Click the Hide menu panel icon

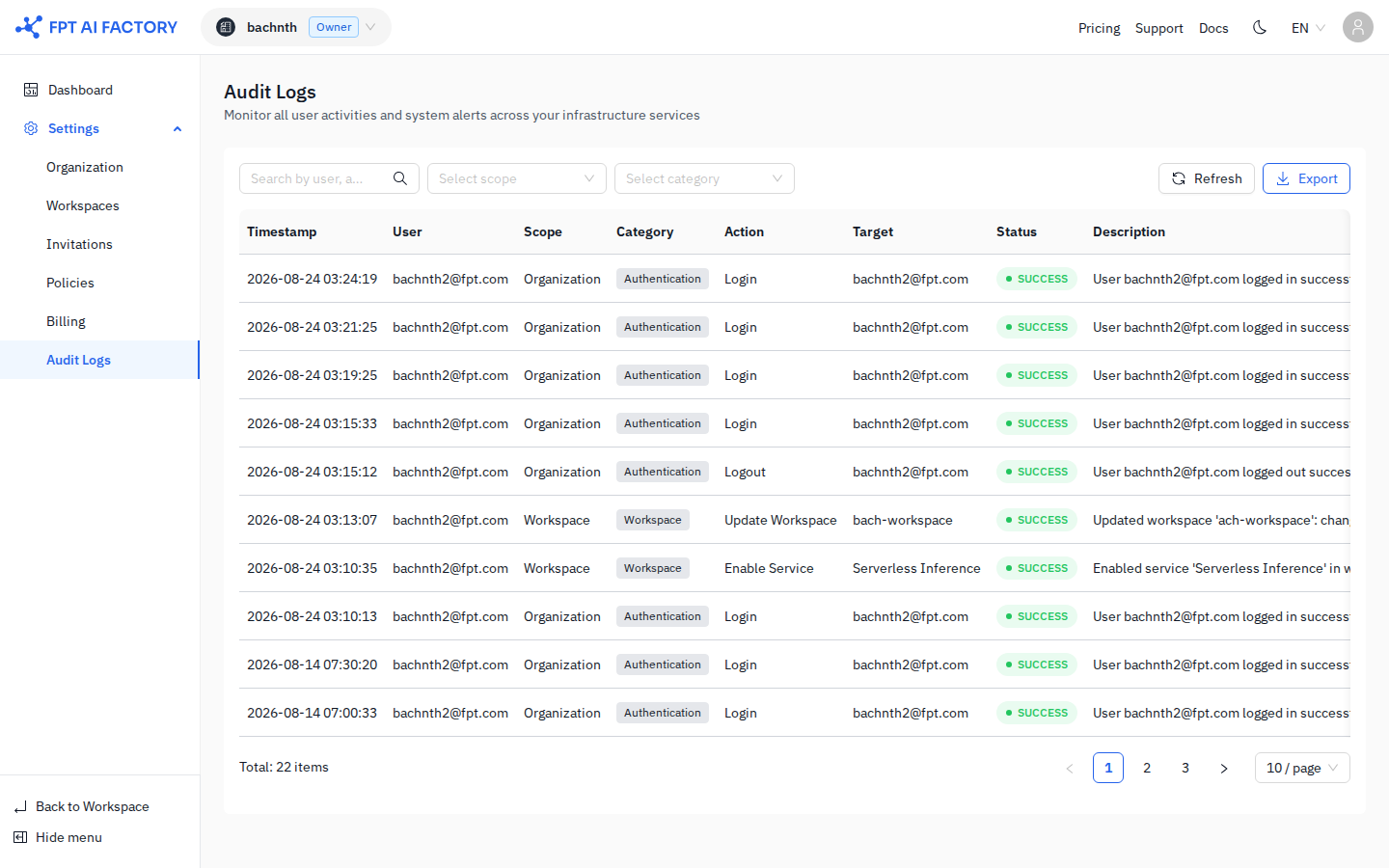pyautogui.click(x=20, y=837)
